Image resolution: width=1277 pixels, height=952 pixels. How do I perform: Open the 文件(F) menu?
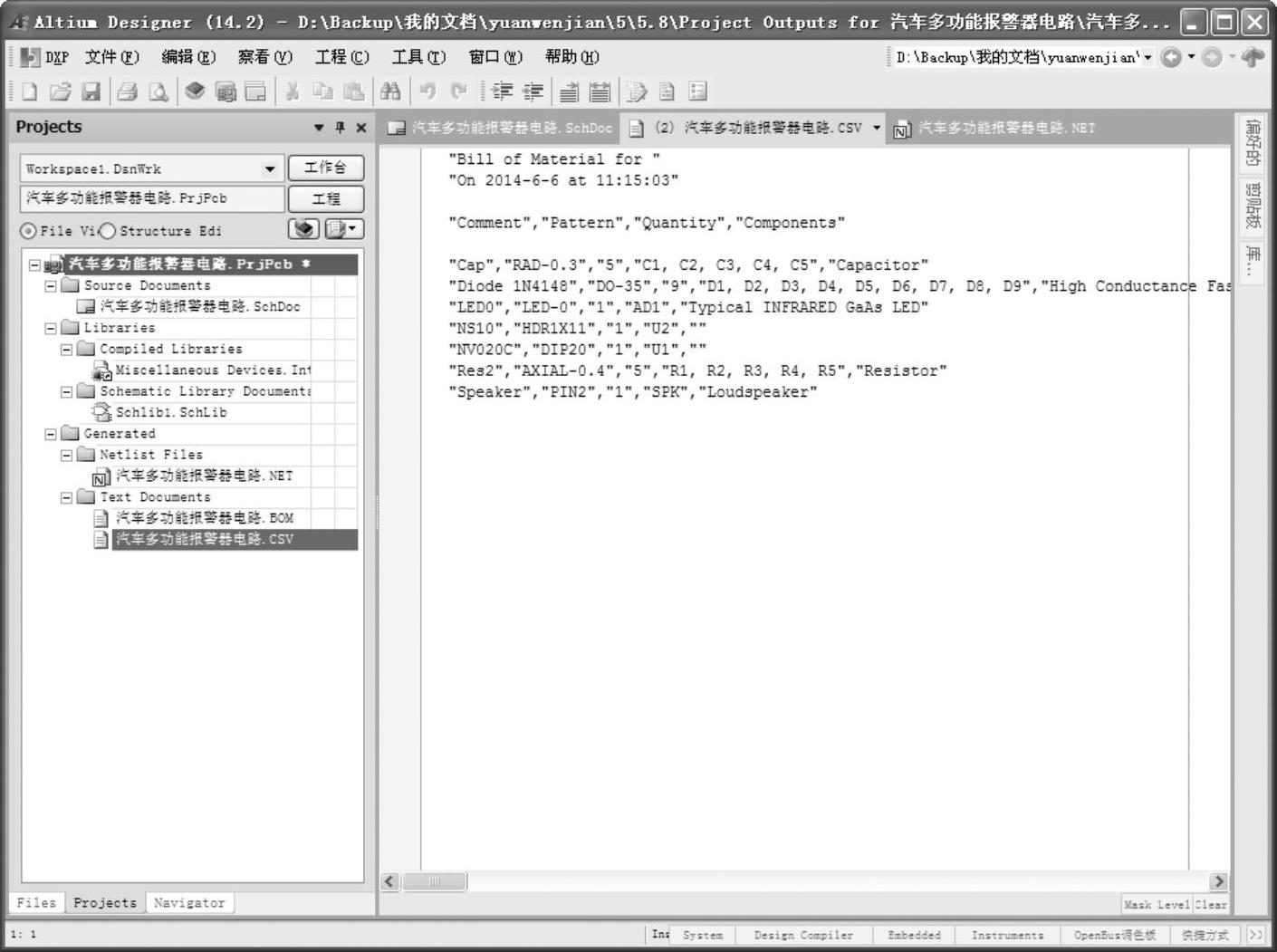pos(112,57)
